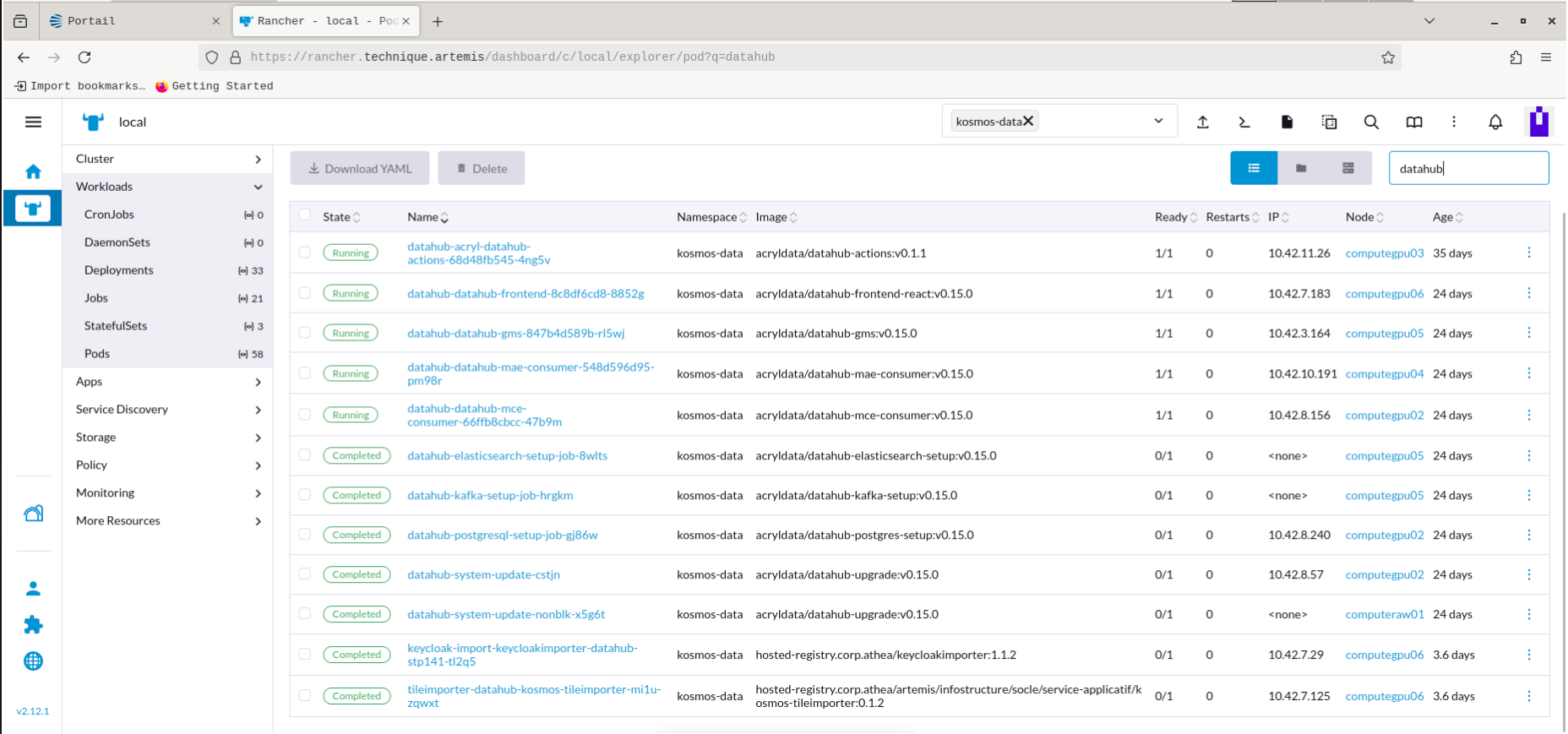
Task: Bookmark this page with the star
Action: tap(1388, 57)
